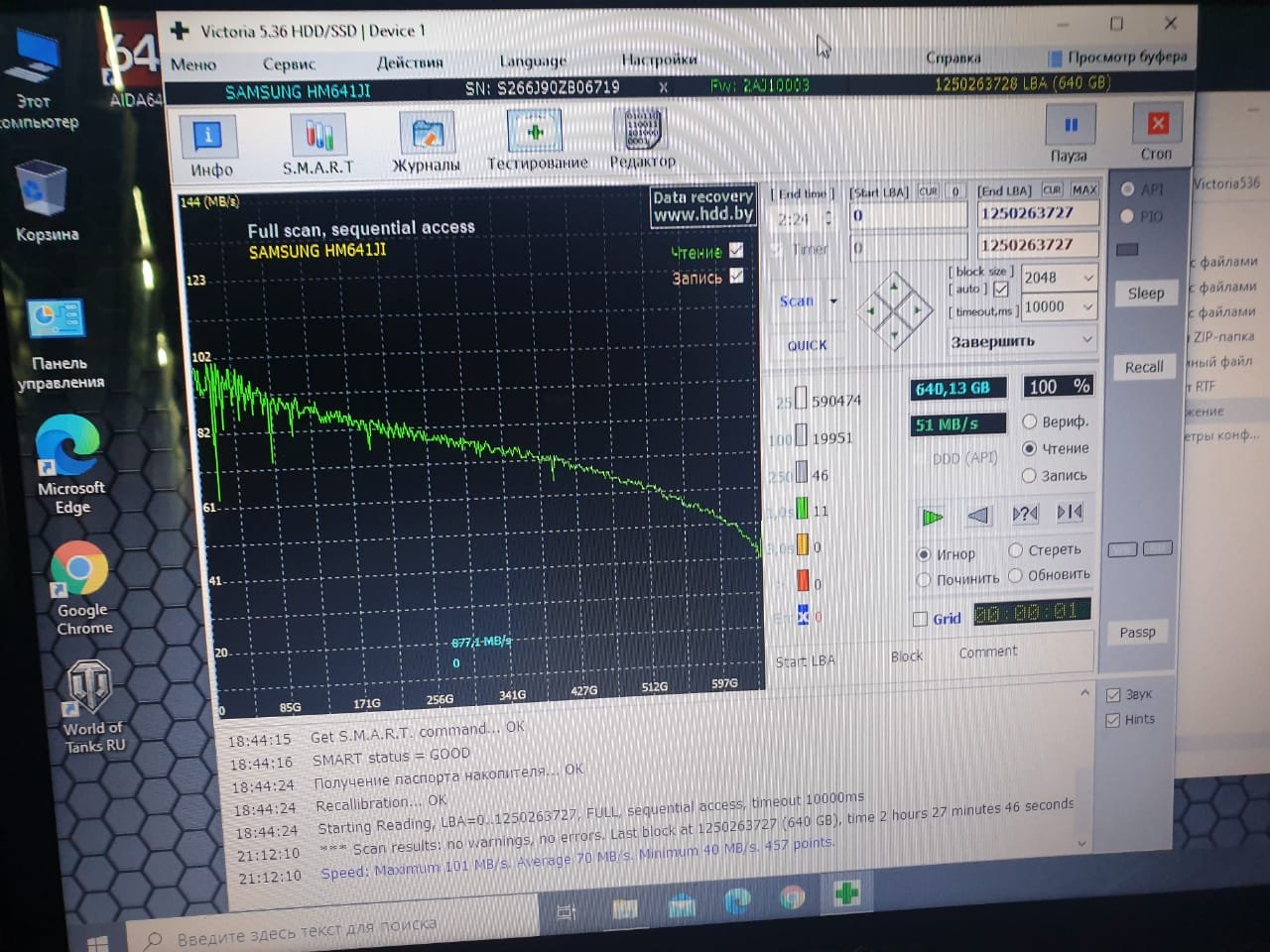Enable the Grid checkbox
The height and width of the screenshot is (952, 1270).
[x=920, y=619]
